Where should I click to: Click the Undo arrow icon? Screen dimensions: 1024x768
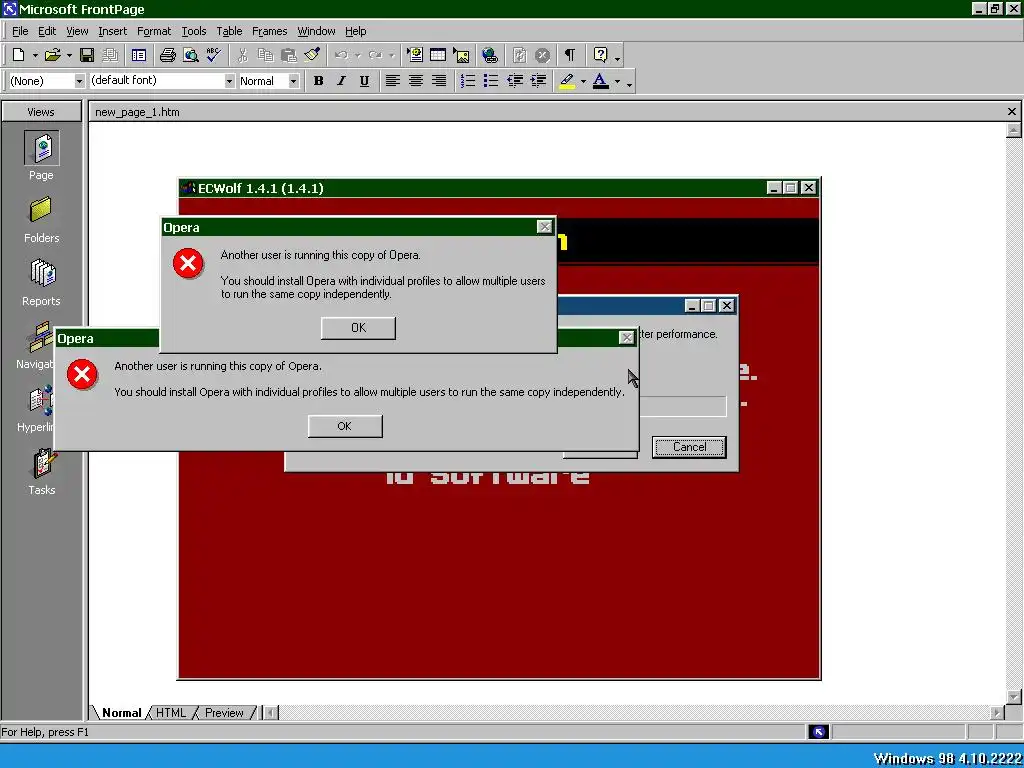342,56
